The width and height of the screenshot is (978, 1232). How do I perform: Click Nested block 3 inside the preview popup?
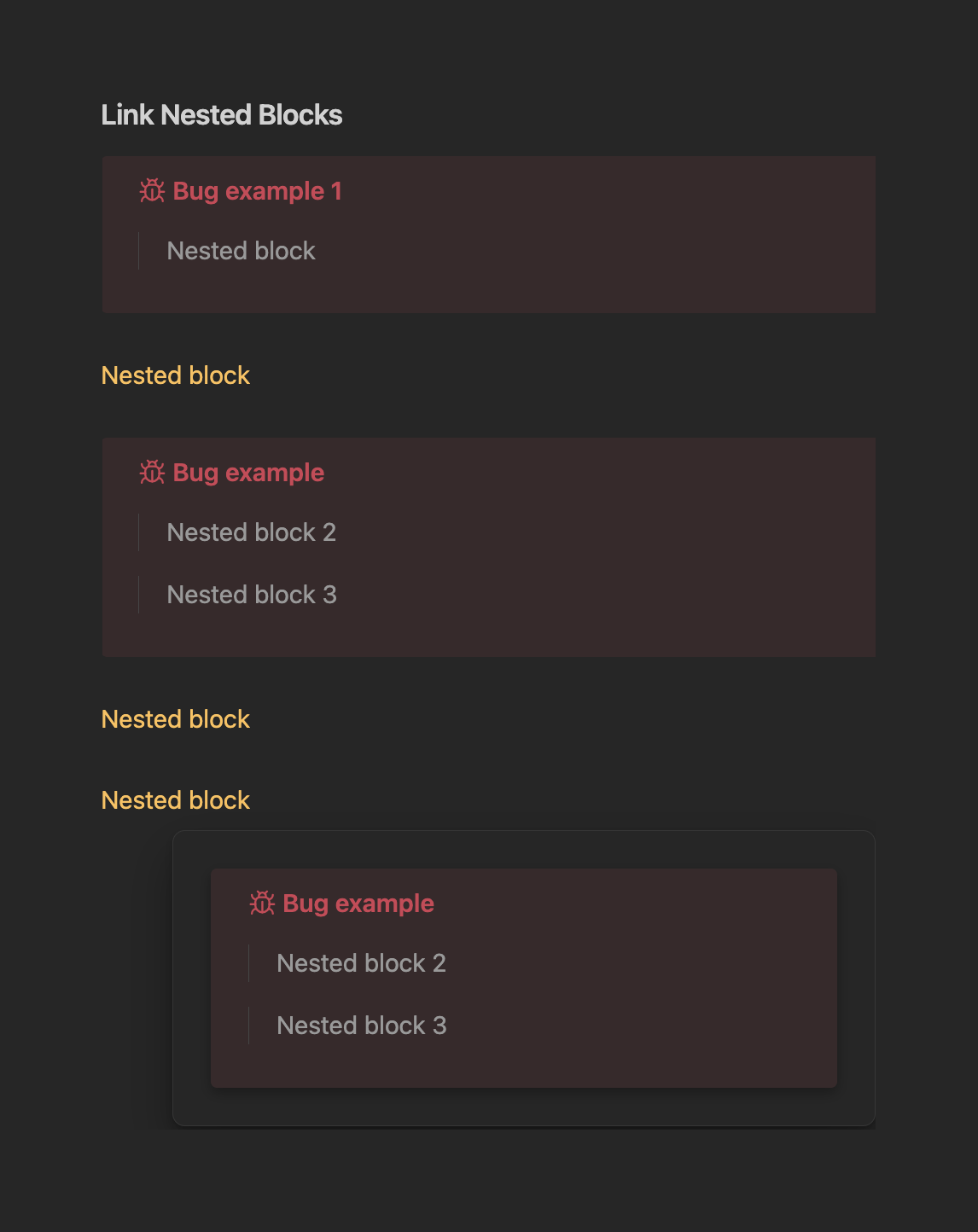click(x=362, y=1026)
